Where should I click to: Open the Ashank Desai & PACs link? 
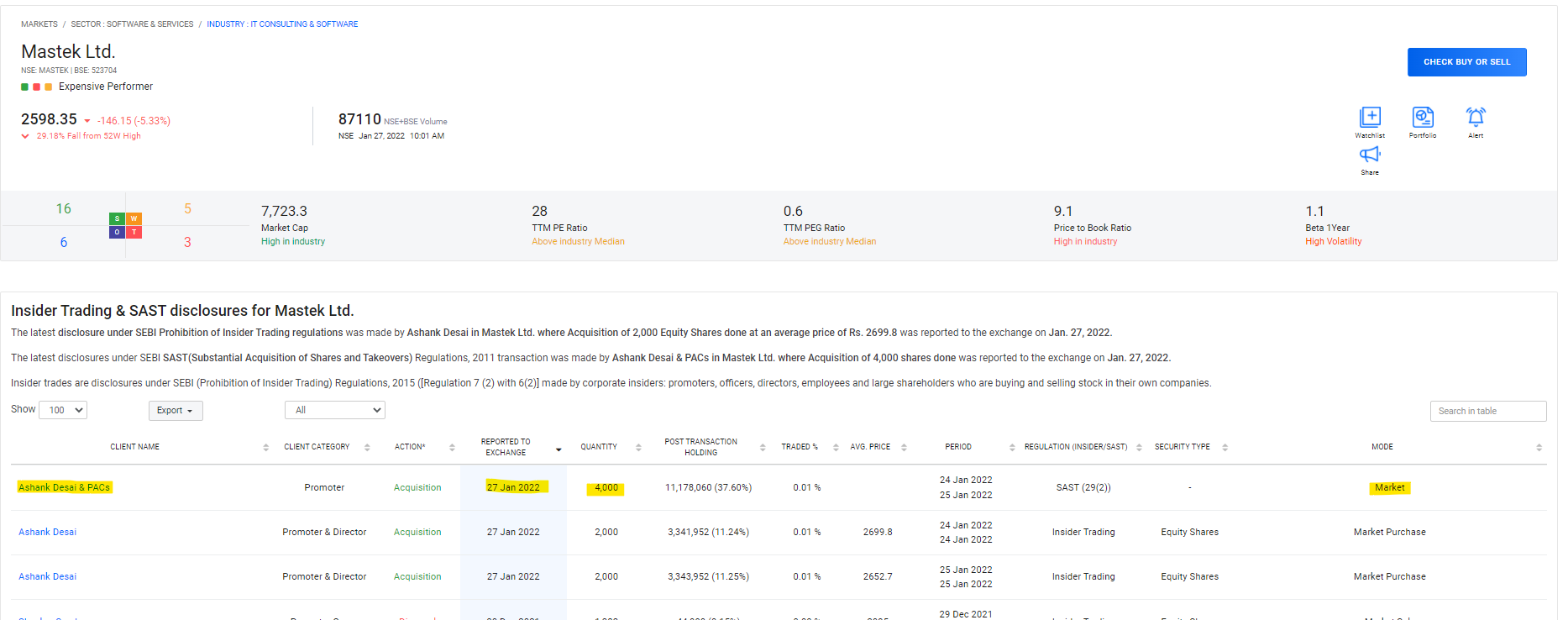click(64, 487)
